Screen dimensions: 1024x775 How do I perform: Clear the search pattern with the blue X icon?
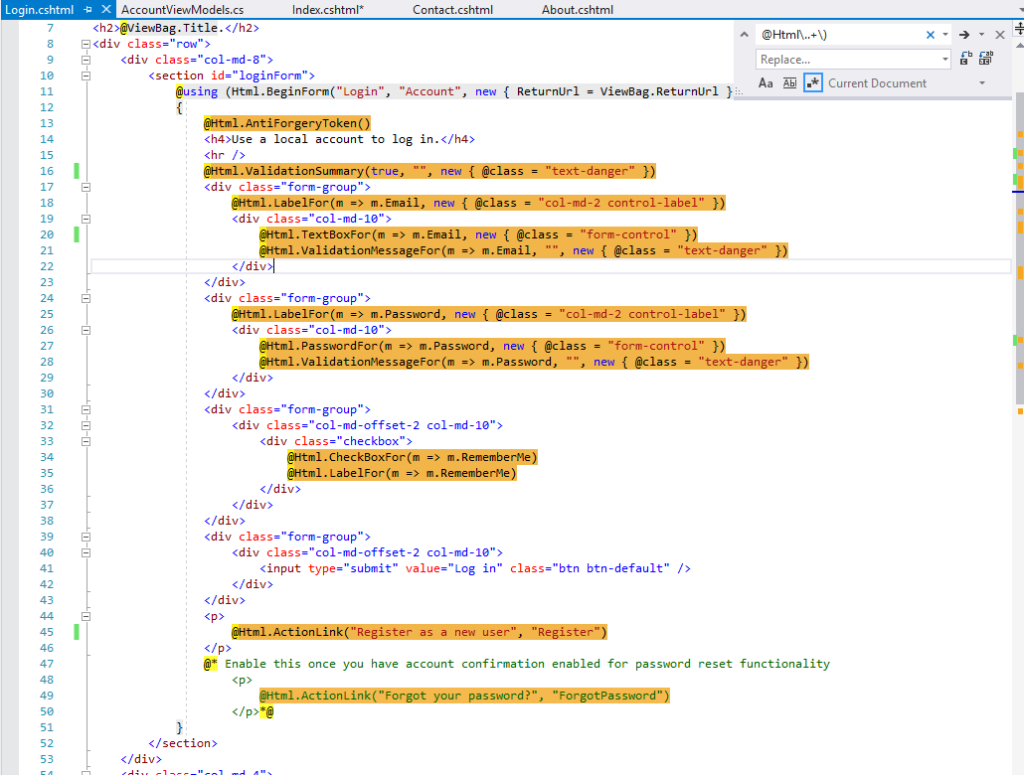click(929, 33)
